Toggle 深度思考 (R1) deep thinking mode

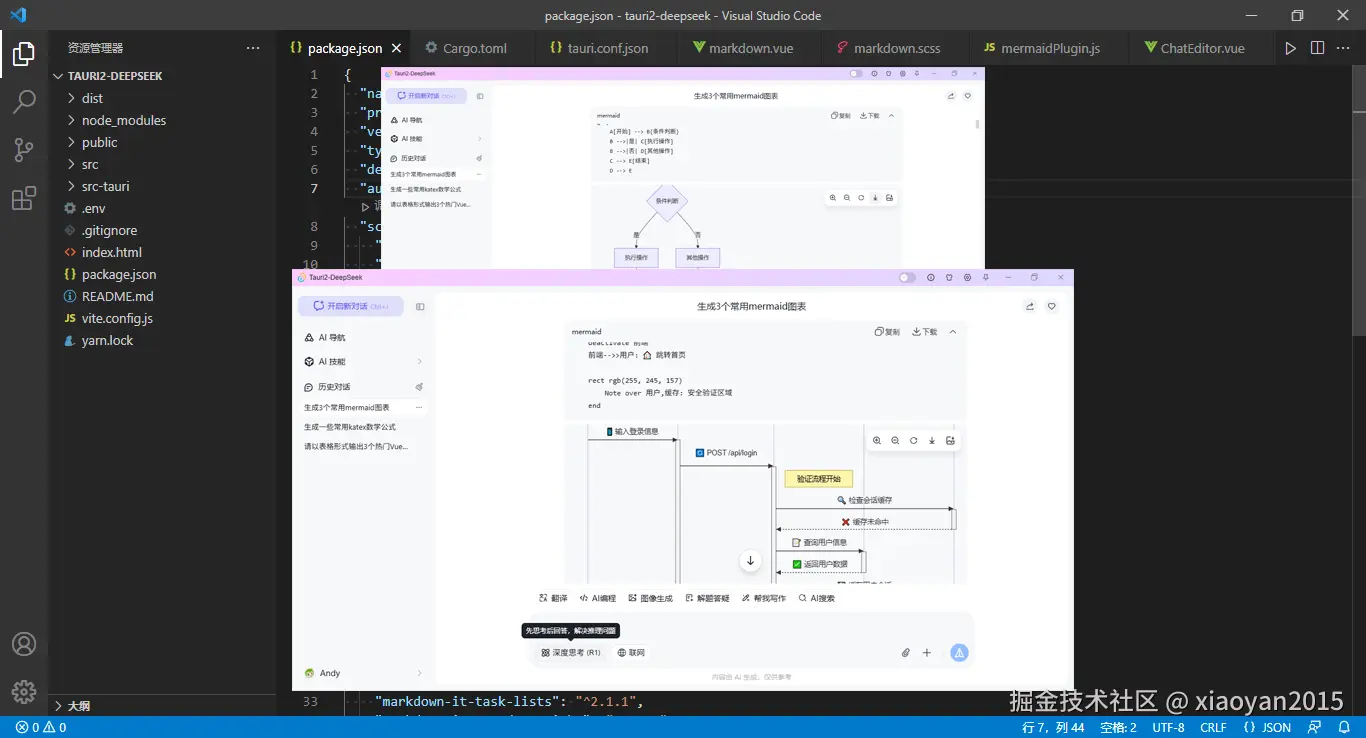[571, 653]
